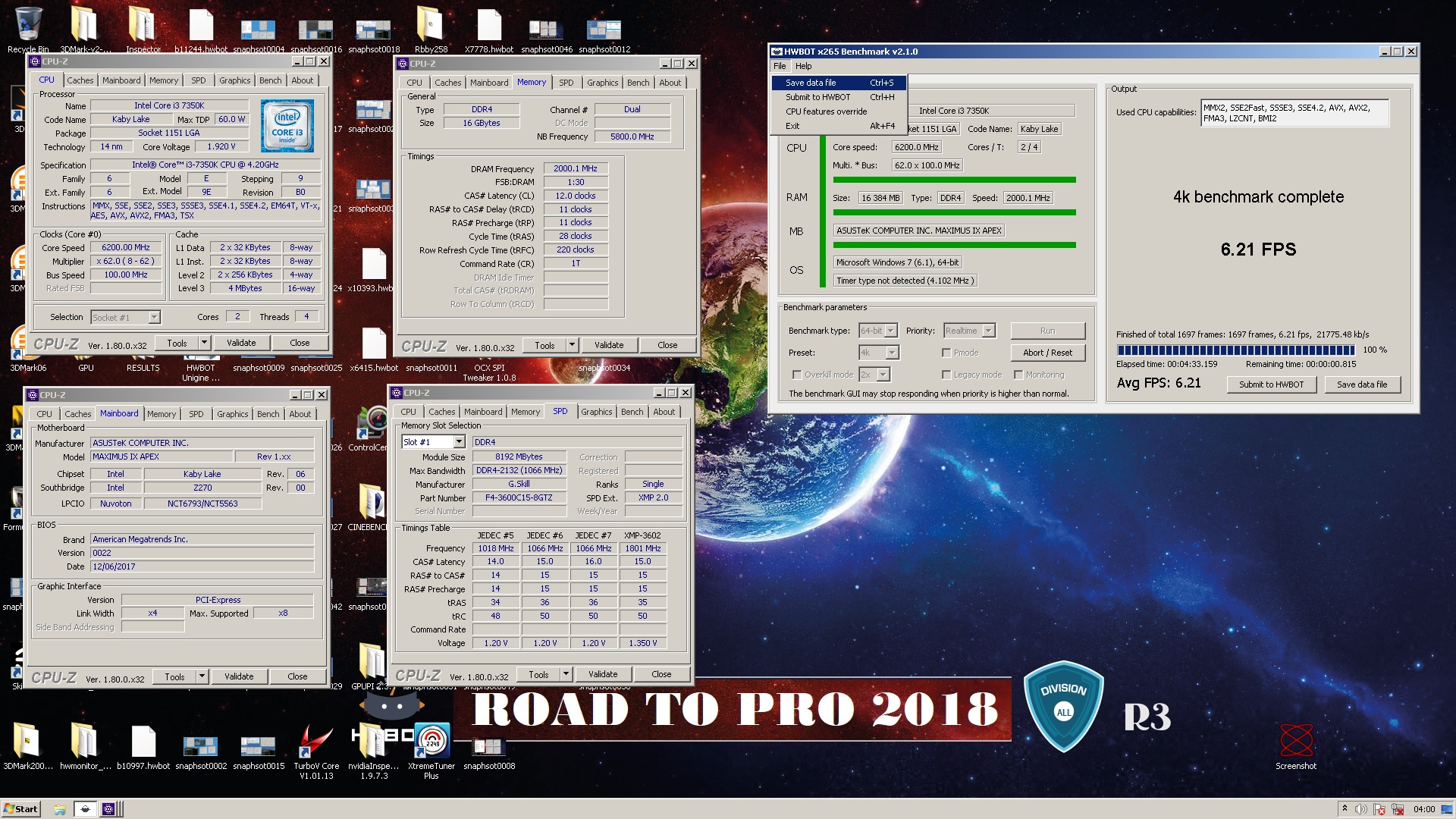Click the green RAM status bar
This screenshot has width=1456, height=819.
954,212
